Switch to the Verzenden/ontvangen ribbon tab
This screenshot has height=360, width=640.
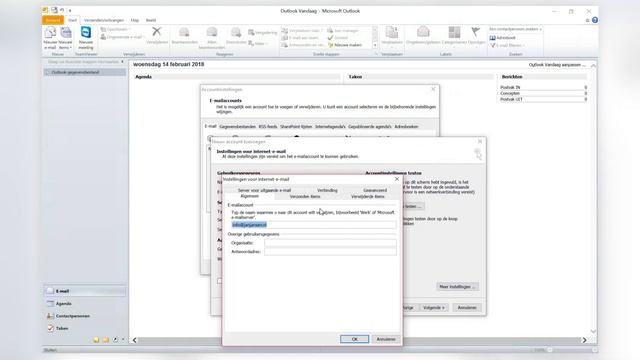(x=104, y=20)
